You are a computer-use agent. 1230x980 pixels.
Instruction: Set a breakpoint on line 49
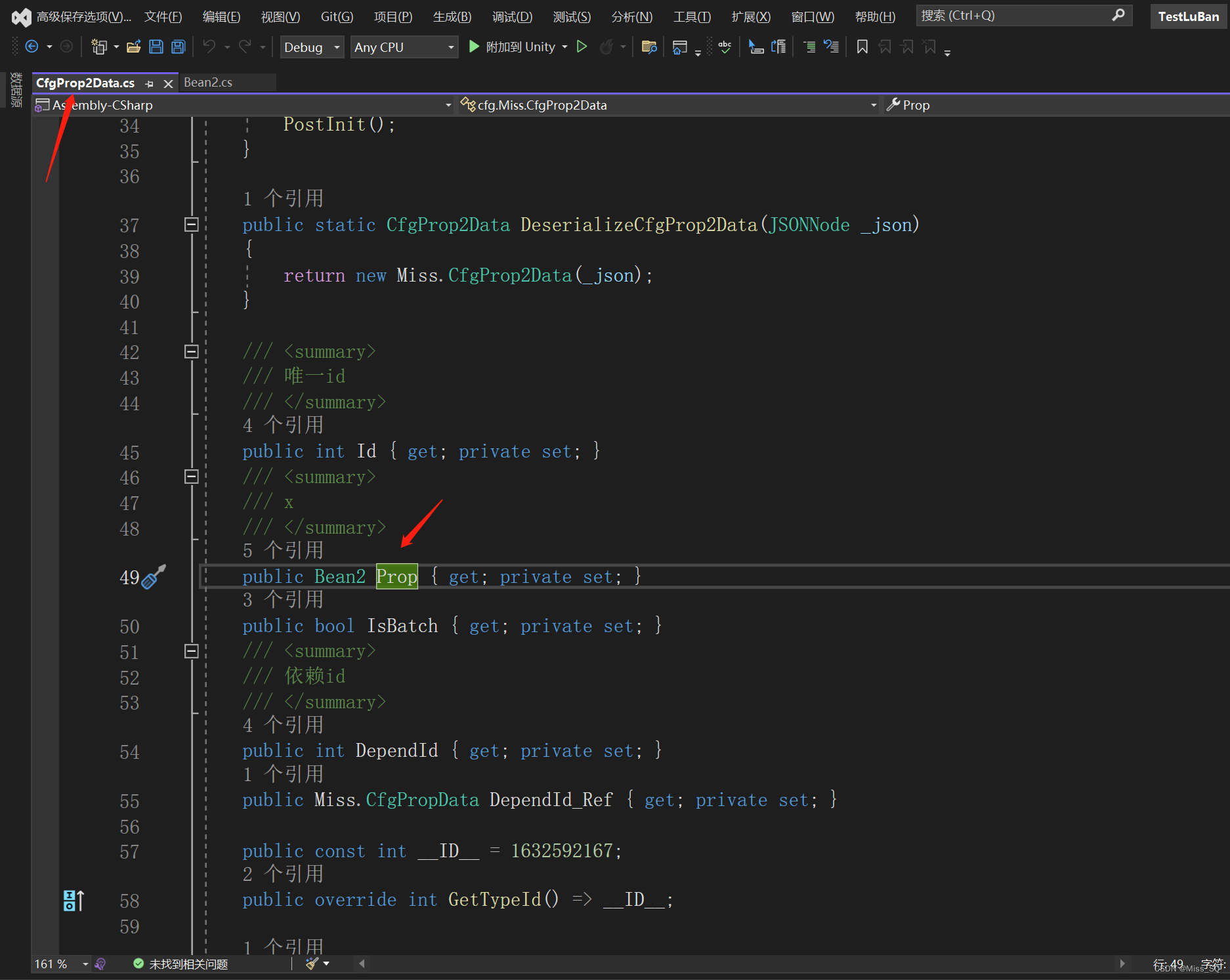[75, 577]
